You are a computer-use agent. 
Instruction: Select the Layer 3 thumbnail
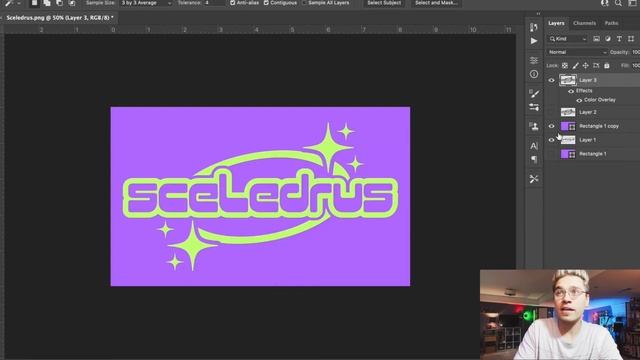(x=568, y=80)
